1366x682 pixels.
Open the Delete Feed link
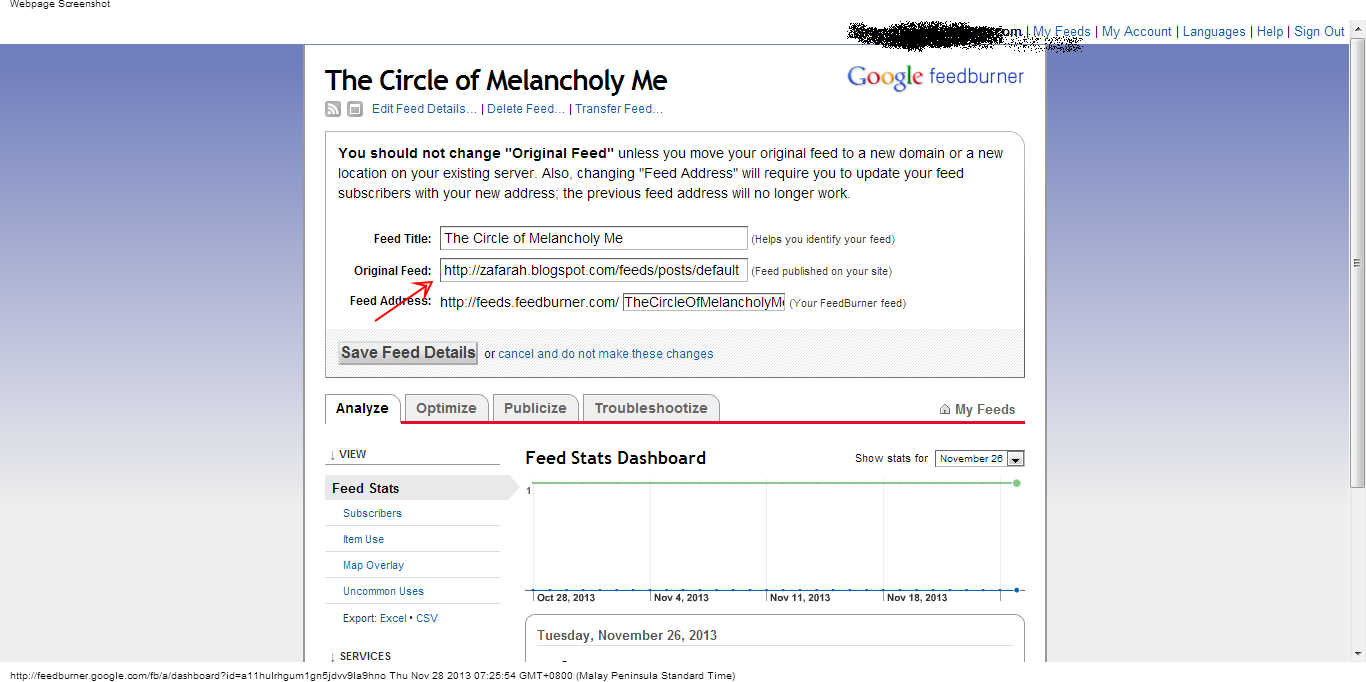tap(526, 109)
